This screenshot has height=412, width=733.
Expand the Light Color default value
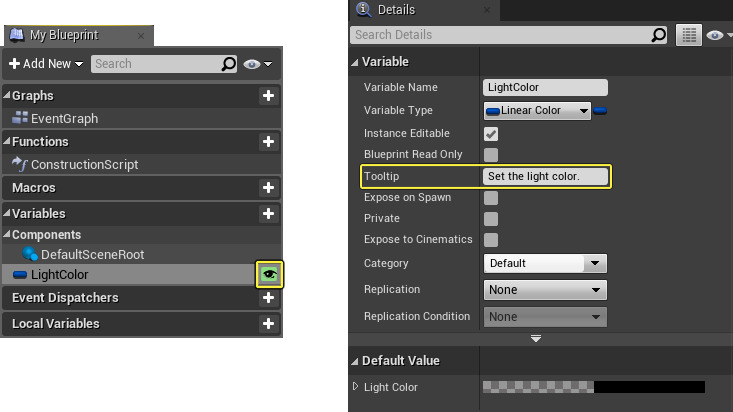tap(355, 387)
